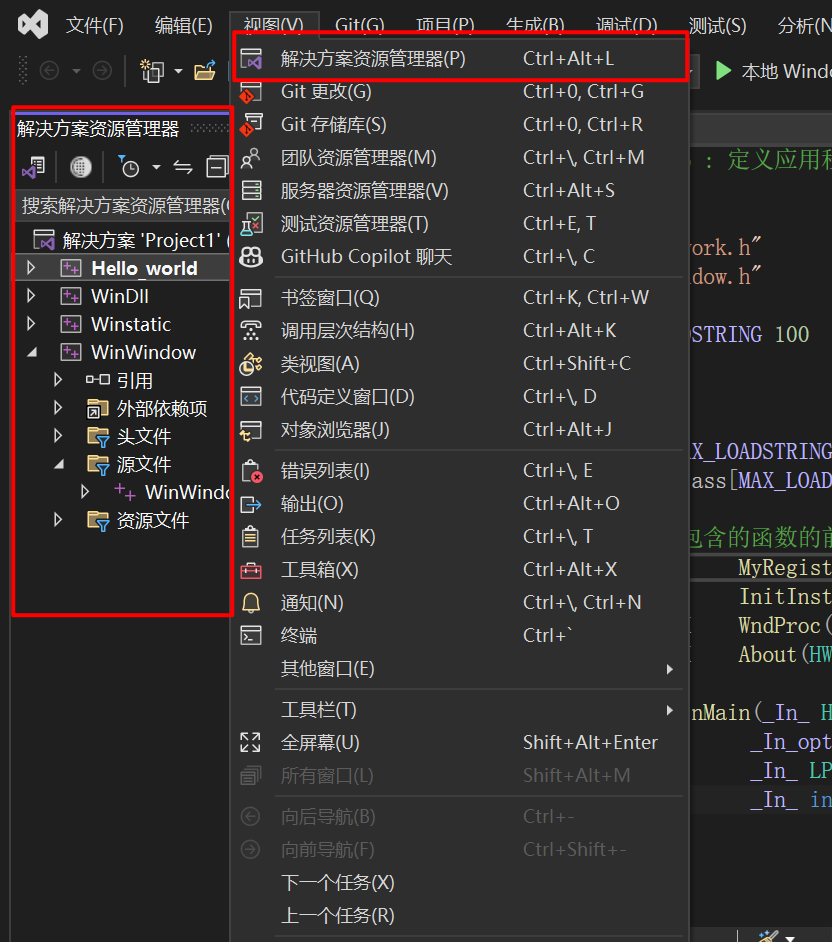Screen dimensions: 832x942
Task: Click the solution/folder view switch icon
Action: click(34, 167)
